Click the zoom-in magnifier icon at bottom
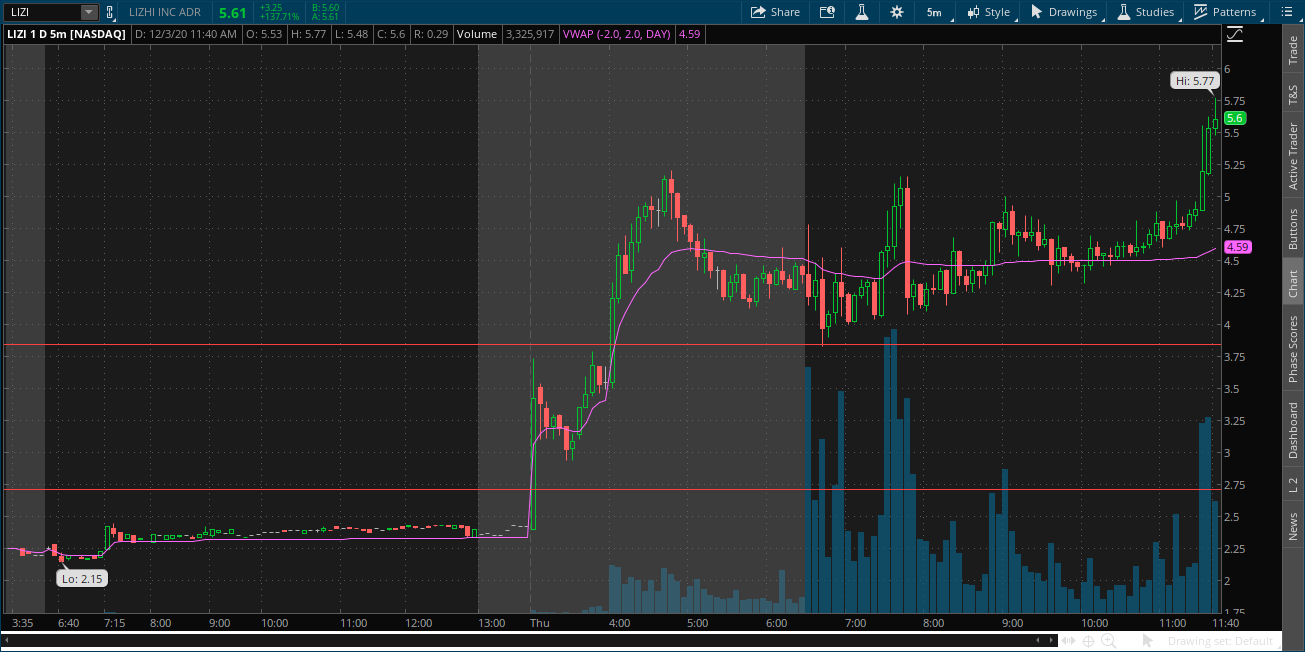This screenshot has width=1305, height=652. pyautogui.click(x=1108, y=640)
